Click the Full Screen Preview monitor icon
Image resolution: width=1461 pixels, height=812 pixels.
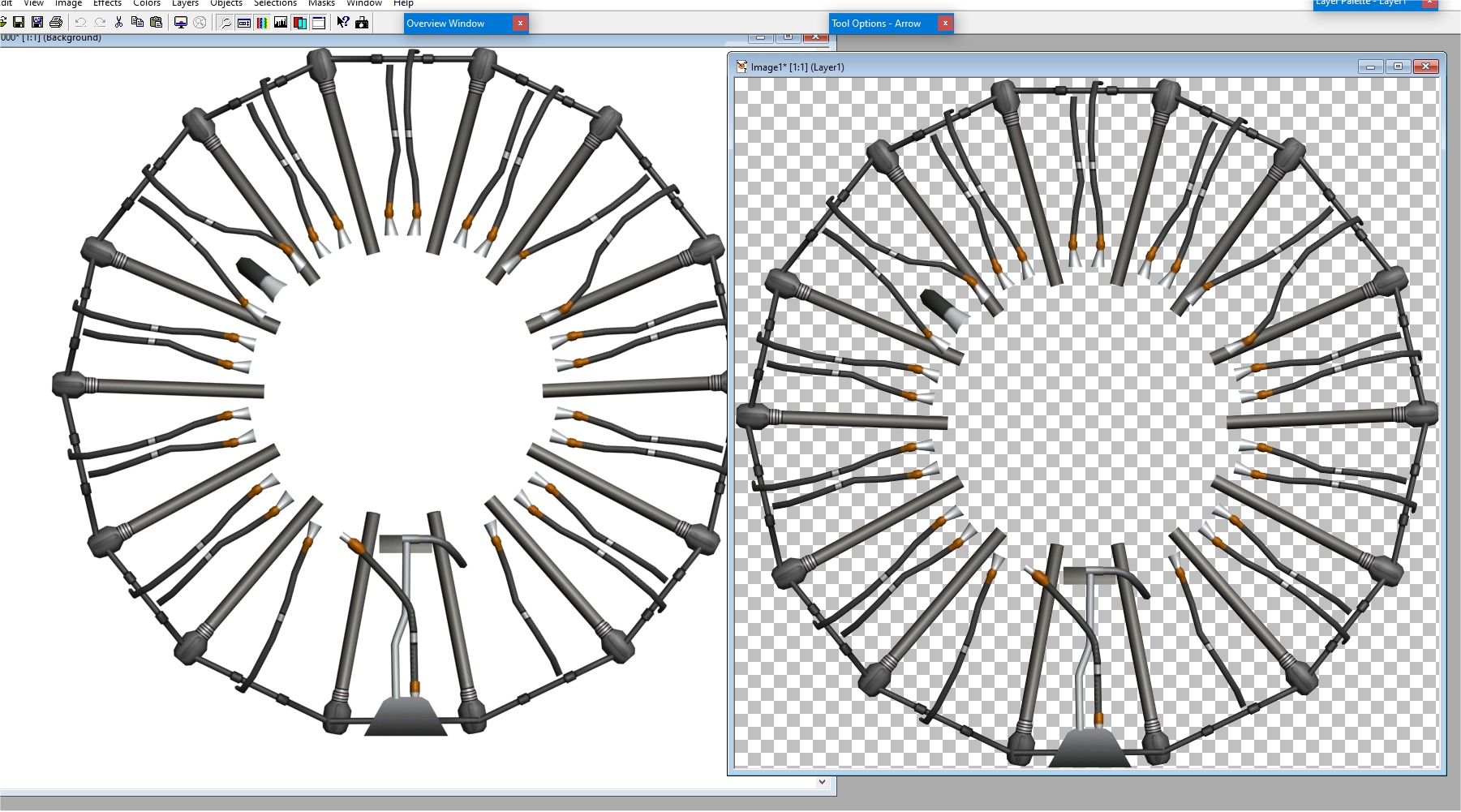point(180,23)
